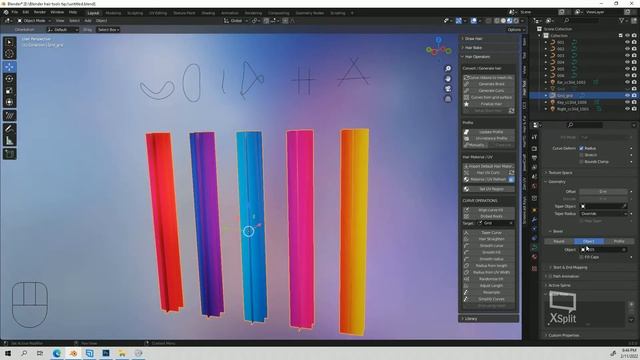Open File Explorer from the taskbar
The image size is (640, 360).
pos(122,353)
